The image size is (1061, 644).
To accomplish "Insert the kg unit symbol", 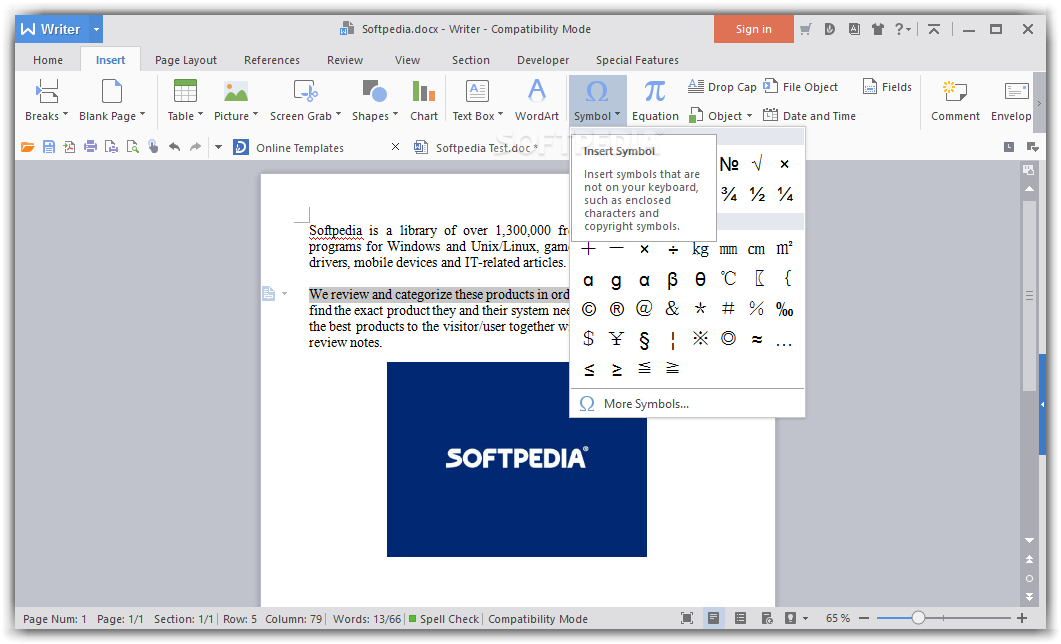I will pyautogui.click(x=700, y=250).
